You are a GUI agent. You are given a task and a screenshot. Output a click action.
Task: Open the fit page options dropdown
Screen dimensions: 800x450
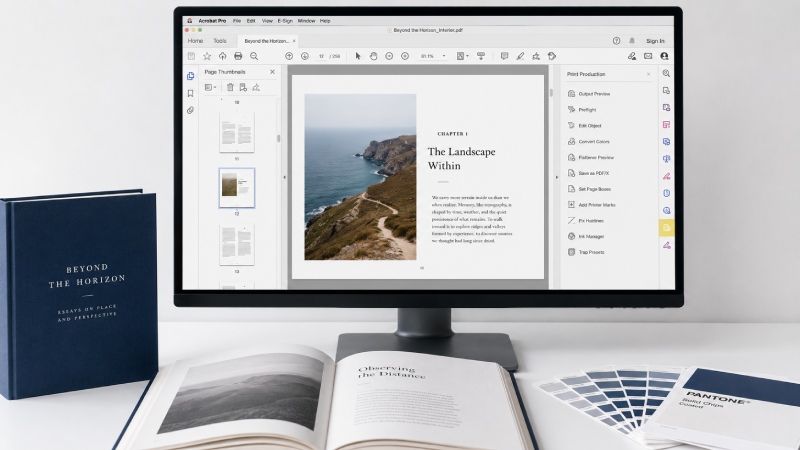[x=462, y=56]
